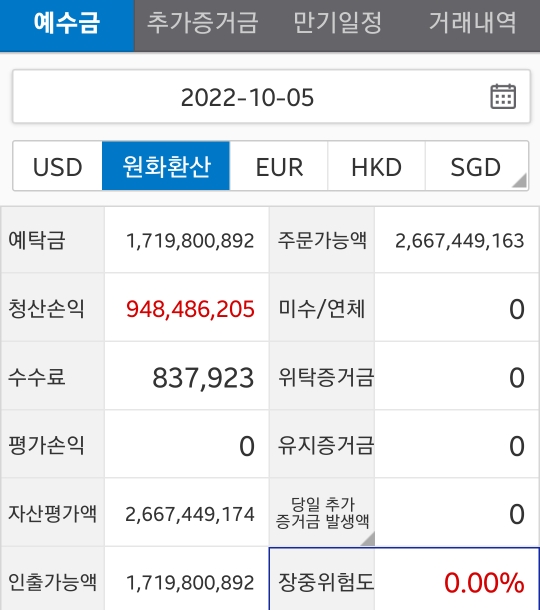Screen dimensions: 540x610
Task: Tap the 수수료 row label
Action: tap(37, 377)
